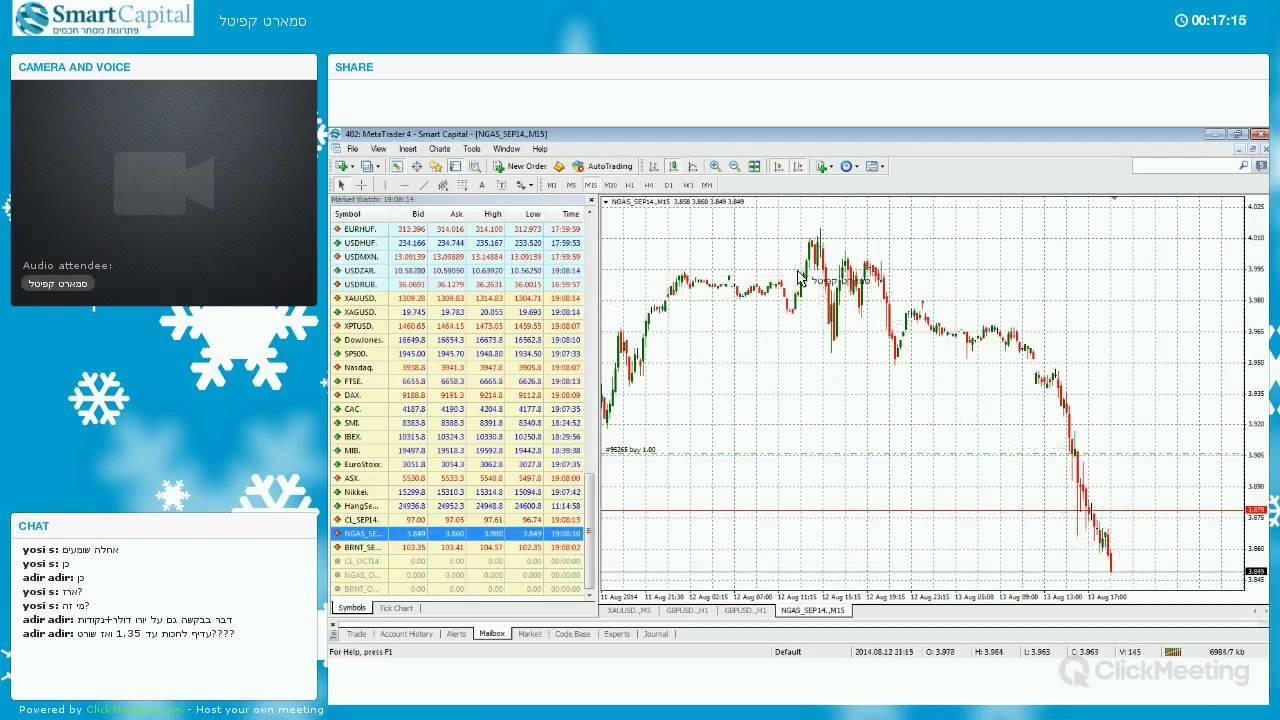Select the trendline drawing tool
1280x720 pixels.
coord(424,185)
